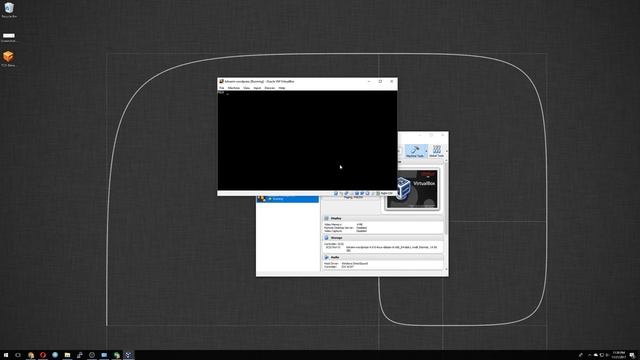Image resolution: width=640 pixels, height=360 pixels.
Task: Select Machine Tools in VirtualBox Manager
Action: pos(415,151)
